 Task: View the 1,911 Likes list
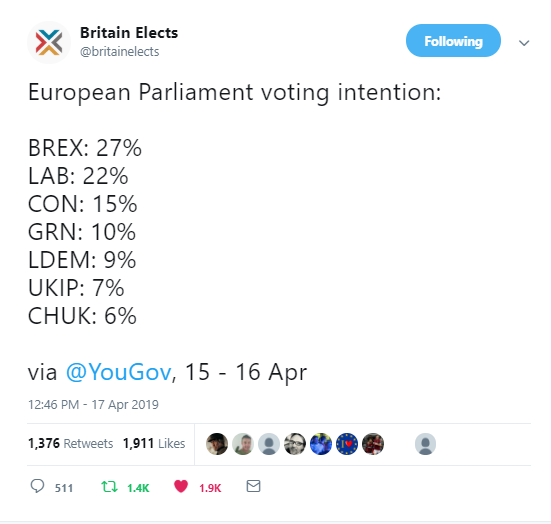point(154,444)
